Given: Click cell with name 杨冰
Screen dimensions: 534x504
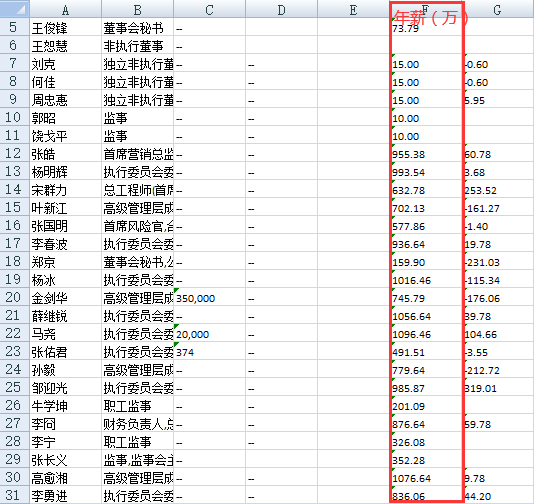Looking at the screenshot, I should [65, 279].
